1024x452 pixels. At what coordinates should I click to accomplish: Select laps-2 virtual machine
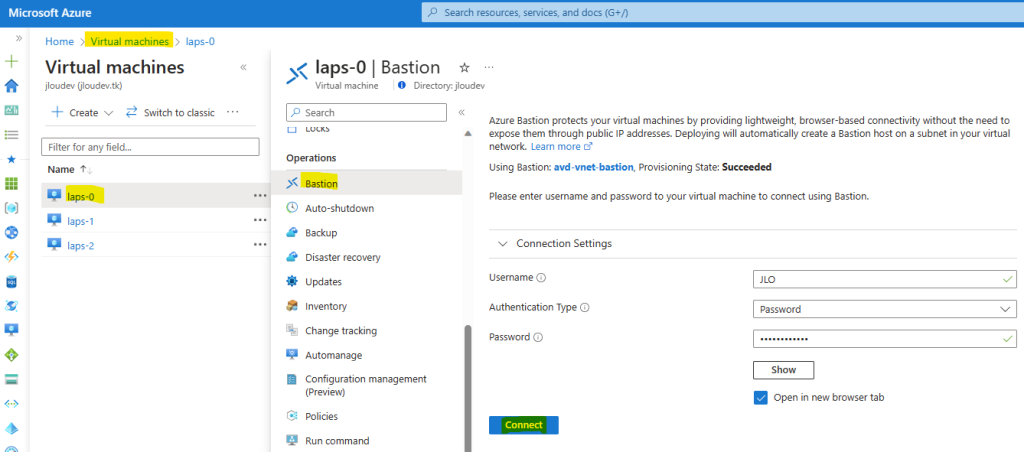click(x=80, y=246)
